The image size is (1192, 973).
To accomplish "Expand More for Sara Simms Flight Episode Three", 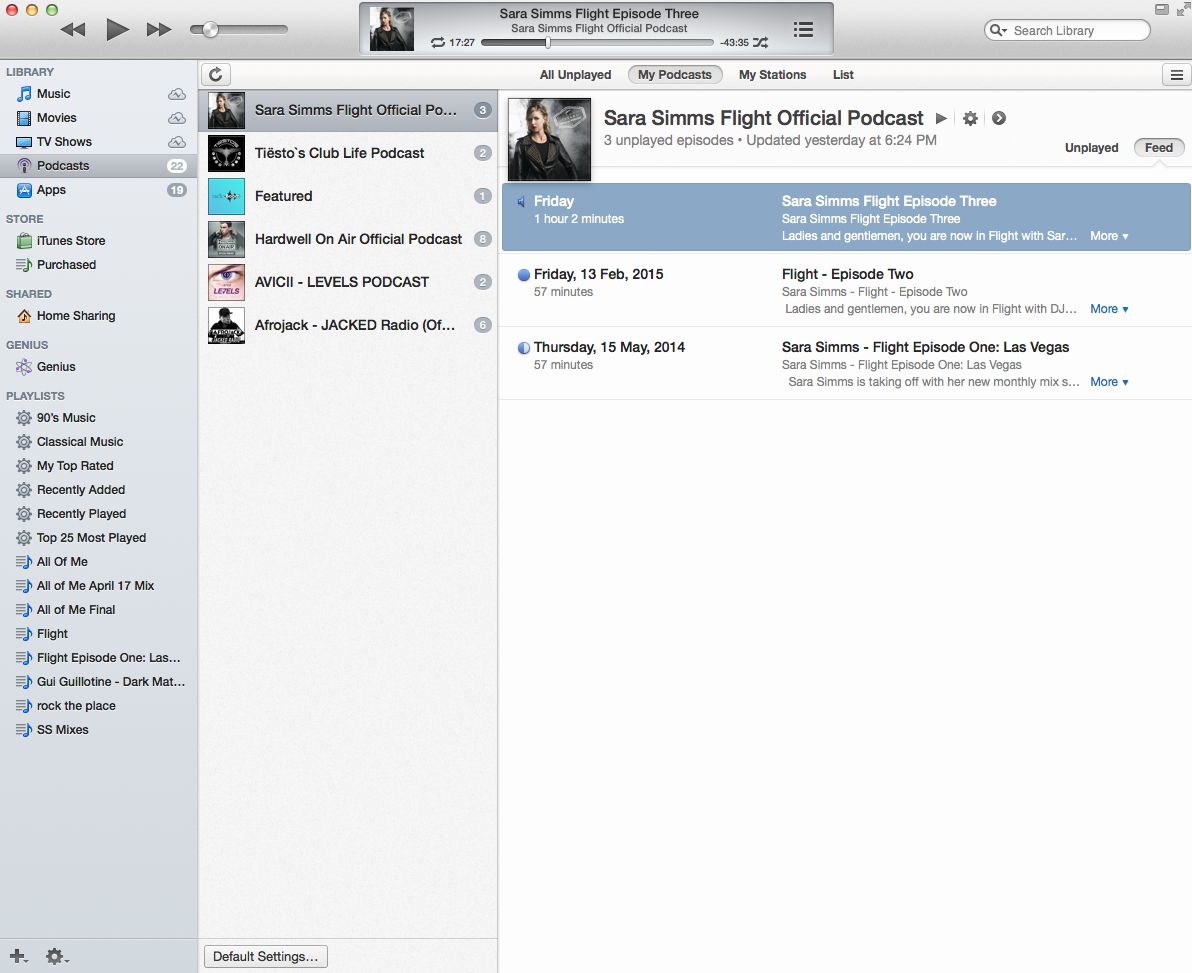I will coord(1109,236).
